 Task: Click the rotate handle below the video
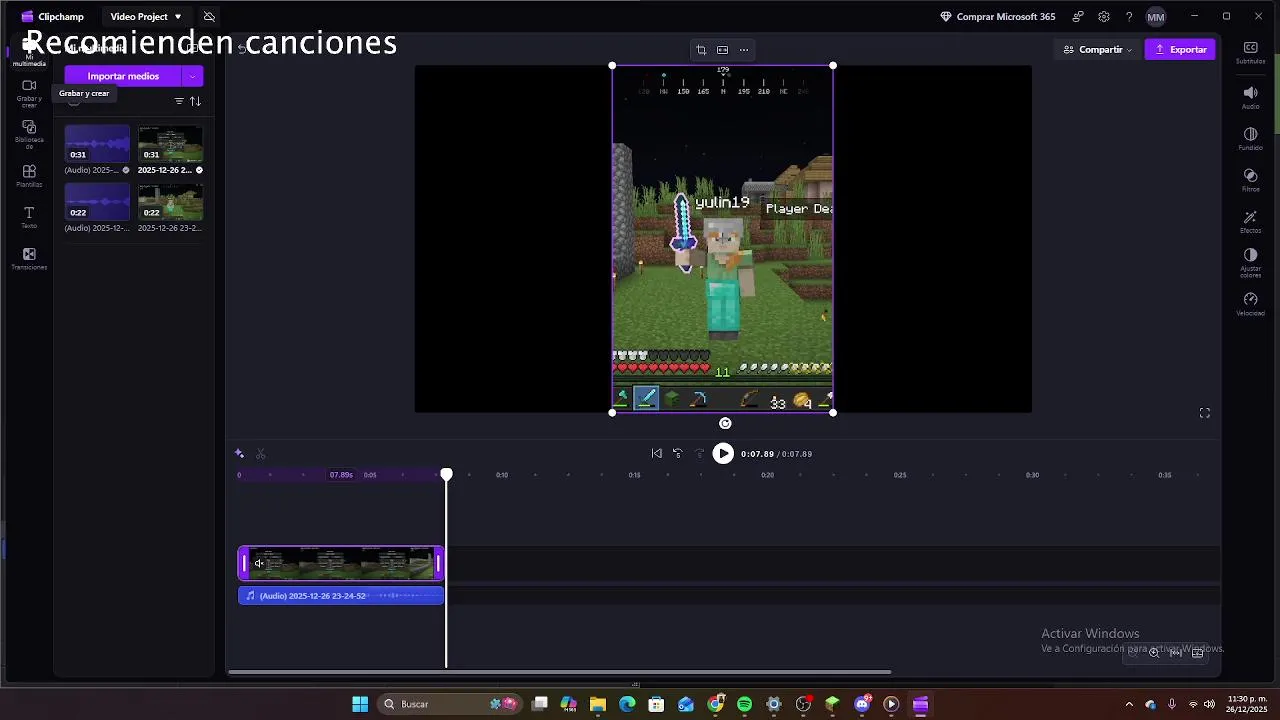pos(725,423)
